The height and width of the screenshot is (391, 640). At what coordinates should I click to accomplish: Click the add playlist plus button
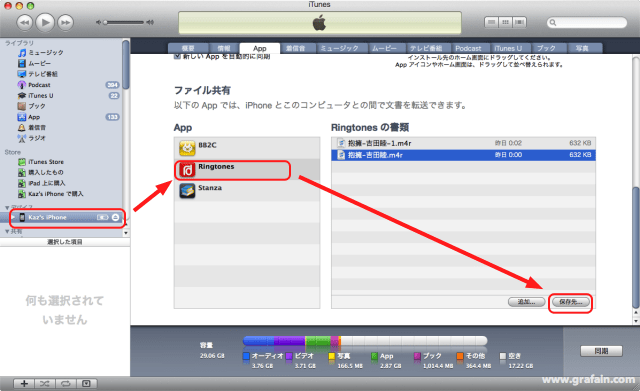pyautogui.click(x=24, y=384)
